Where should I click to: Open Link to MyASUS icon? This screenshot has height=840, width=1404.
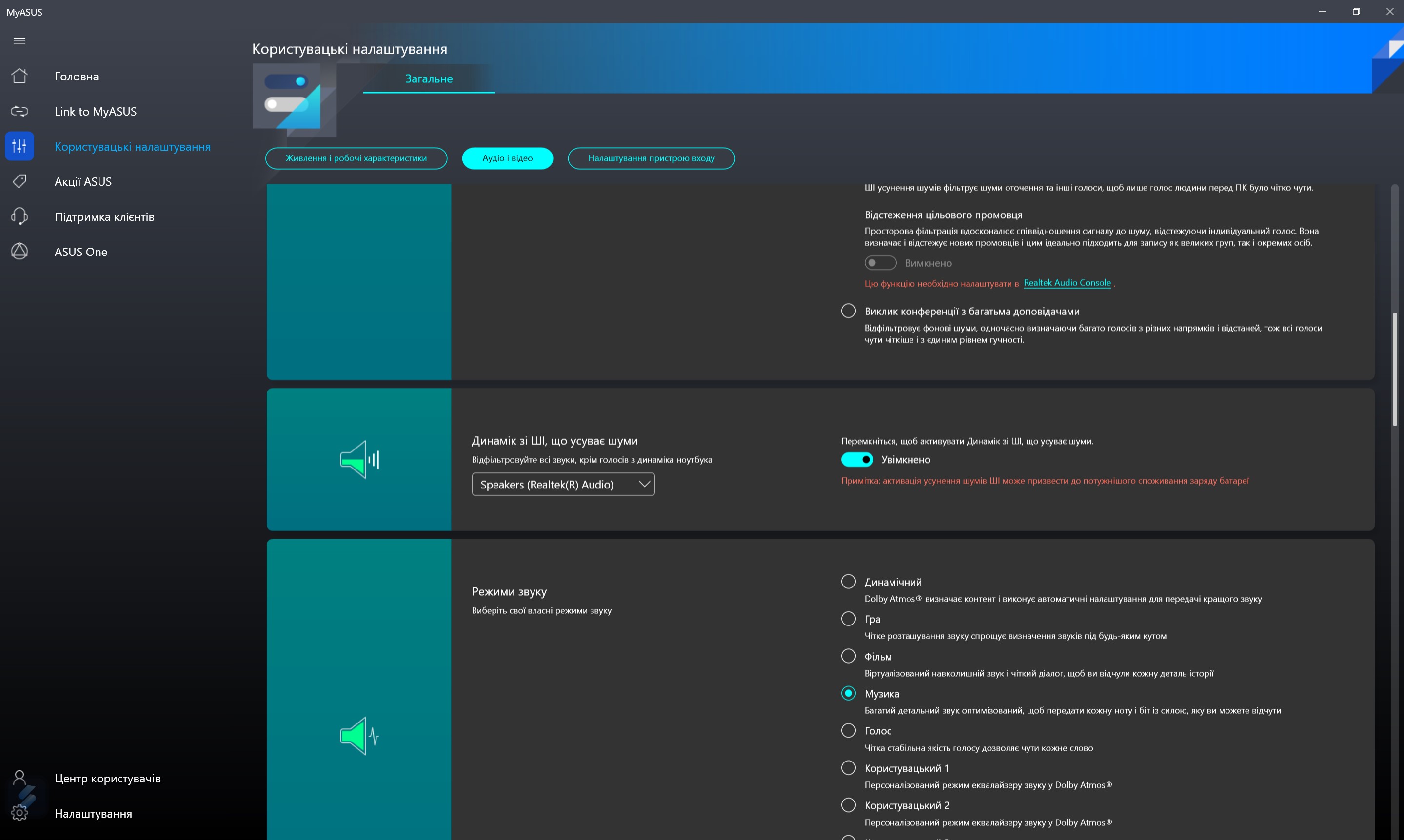pos(19,111)
